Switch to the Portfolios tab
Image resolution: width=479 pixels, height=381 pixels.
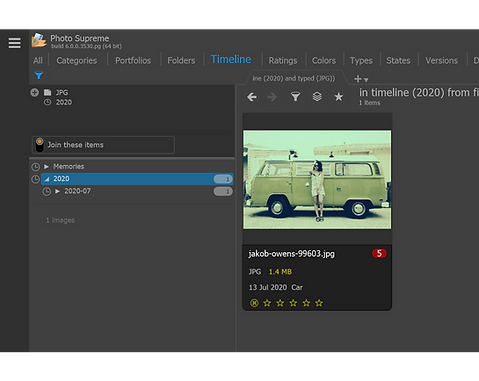click(133, 60)
